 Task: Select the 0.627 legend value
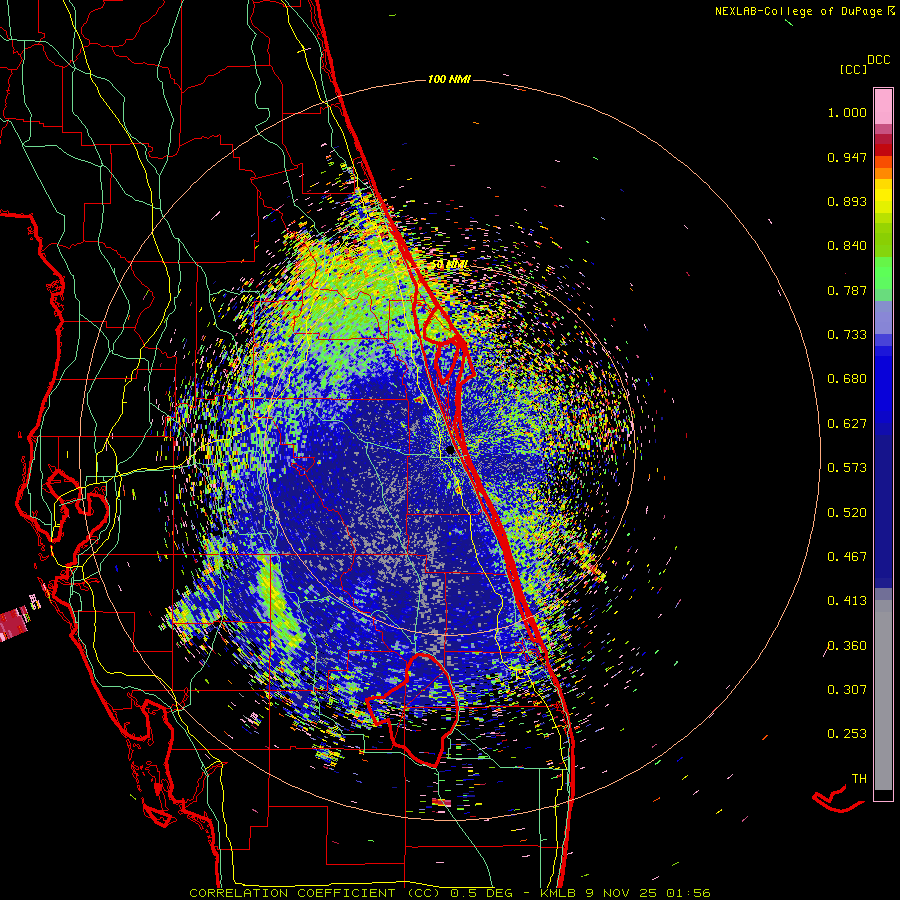(x=847, y=424)
